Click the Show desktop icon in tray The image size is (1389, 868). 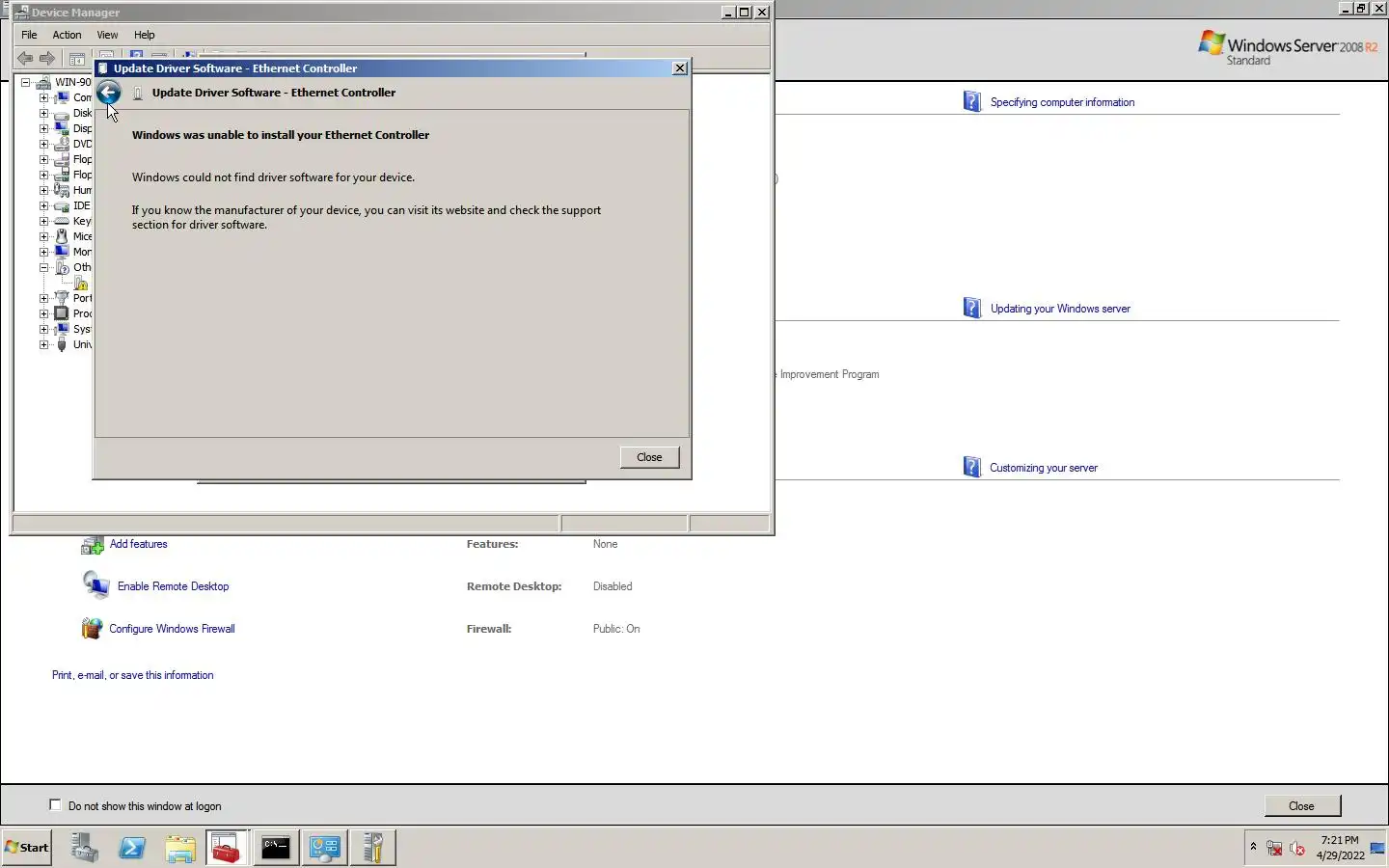point(1377,848)
